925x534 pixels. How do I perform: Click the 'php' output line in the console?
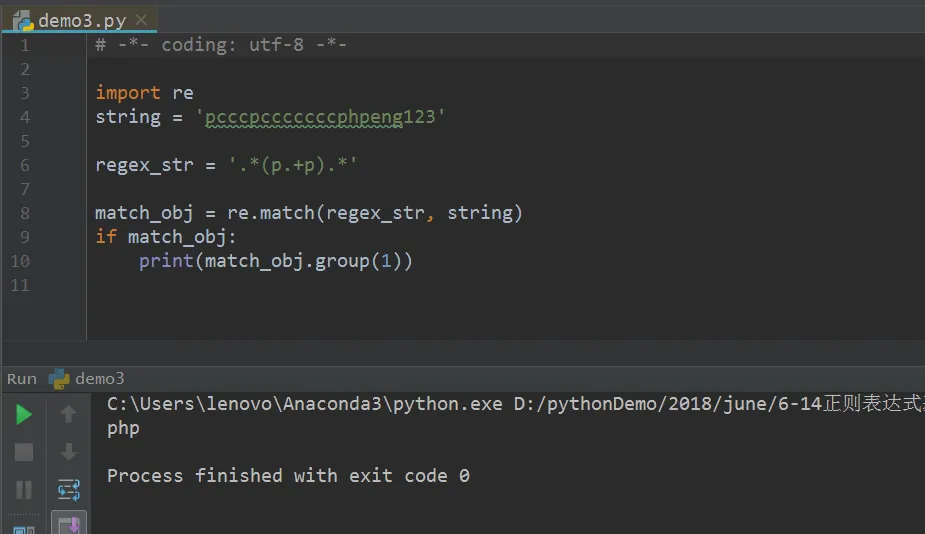(x=123, y=429)
